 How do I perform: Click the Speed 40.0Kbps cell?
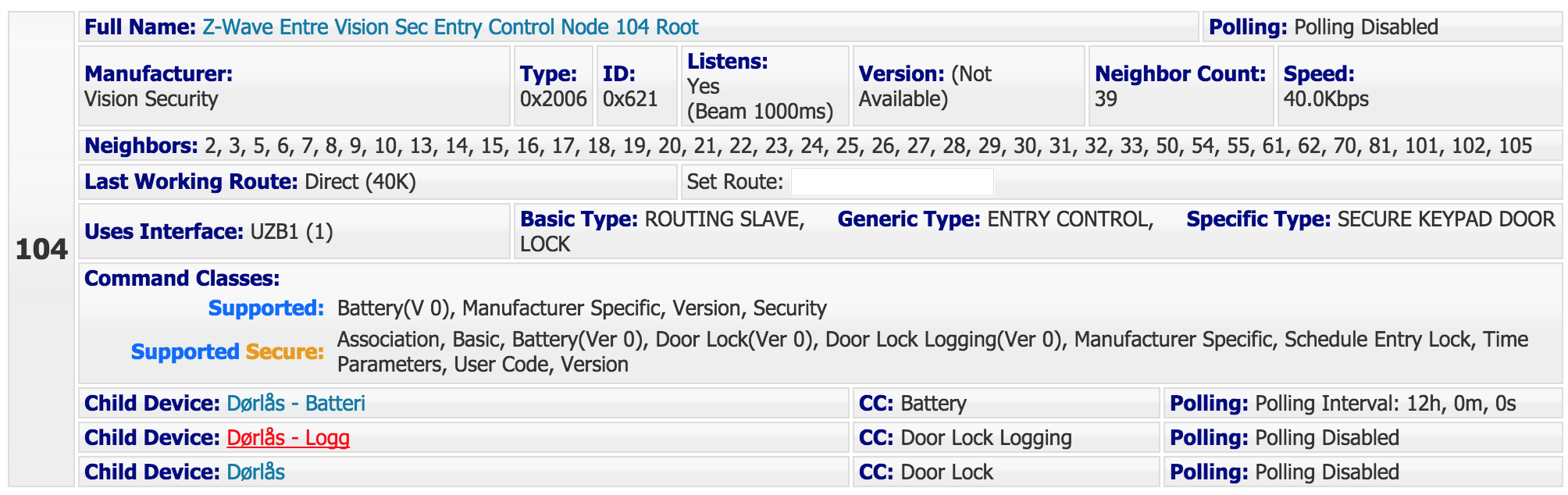(x=1420, y=86)
